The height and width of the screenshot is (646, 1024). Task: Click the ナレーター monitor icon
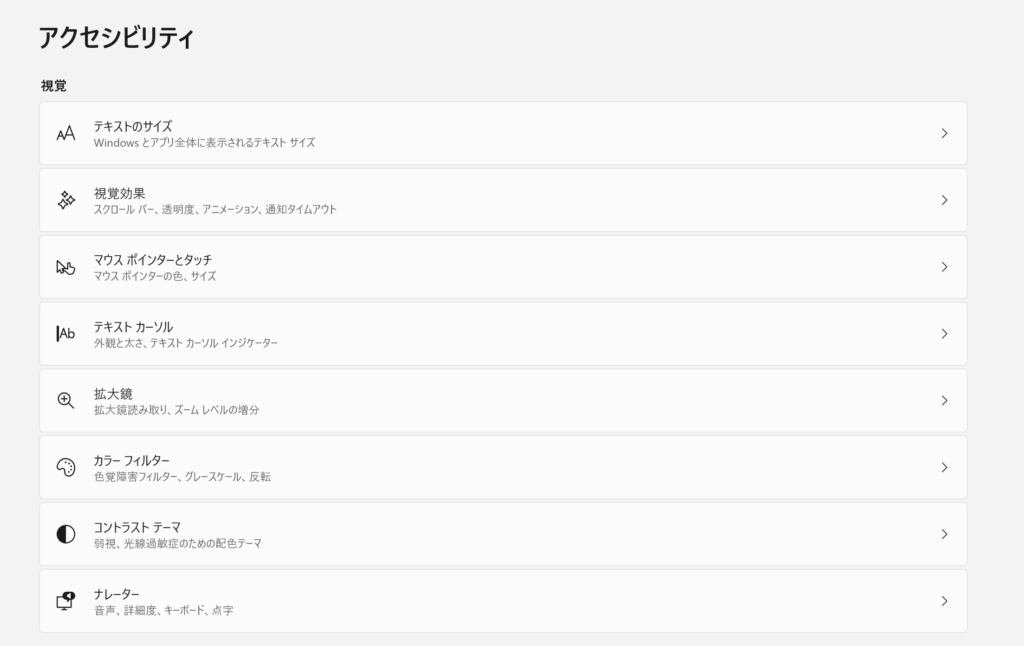(x=66, y=601)
